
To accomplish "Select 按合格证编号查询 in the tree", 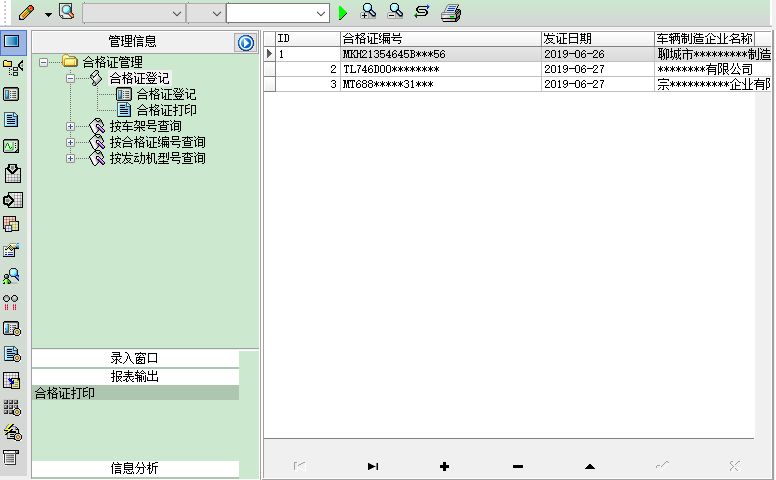I will [157, 143].
